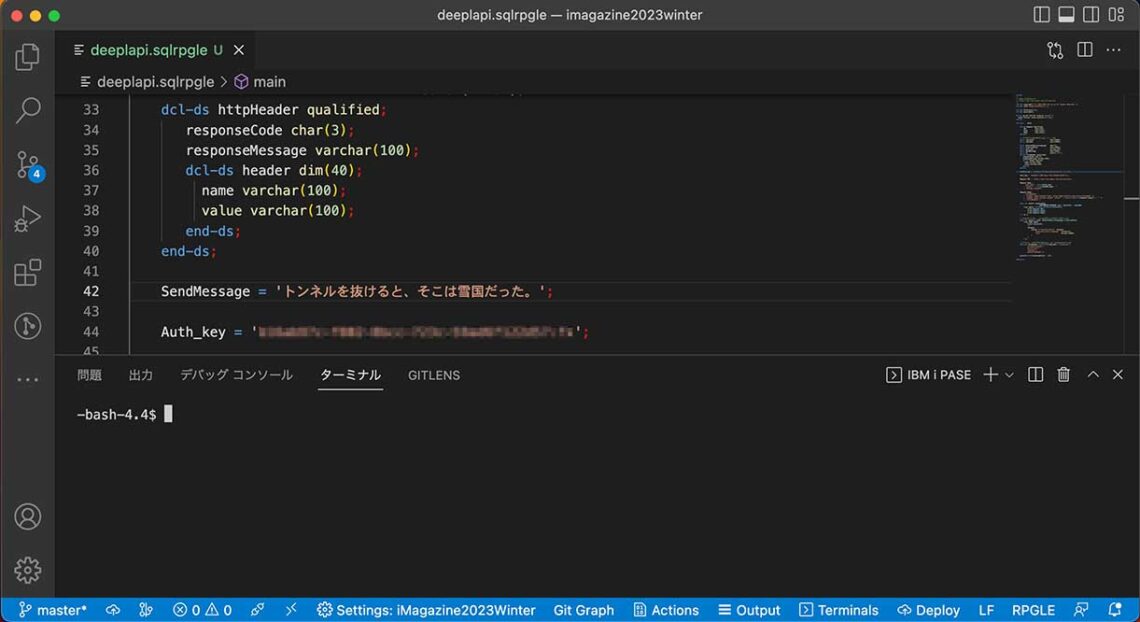The image size is (1140, 622).
Task: Switch to the GITLENS panel tab
Action: (x=434, y=375)
